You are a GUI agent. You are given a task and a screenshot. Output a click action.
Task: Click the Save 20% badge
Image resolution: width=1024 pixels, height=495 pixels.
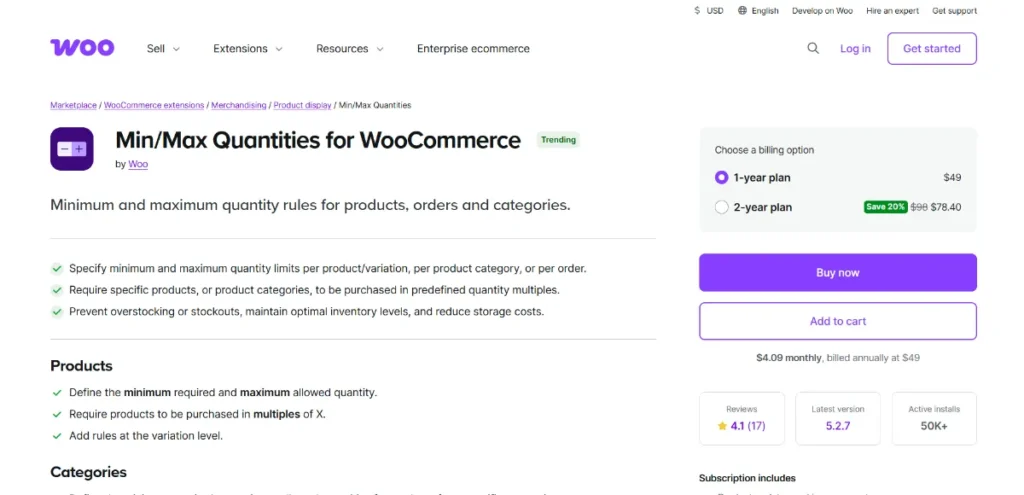[x=885, y=207]
